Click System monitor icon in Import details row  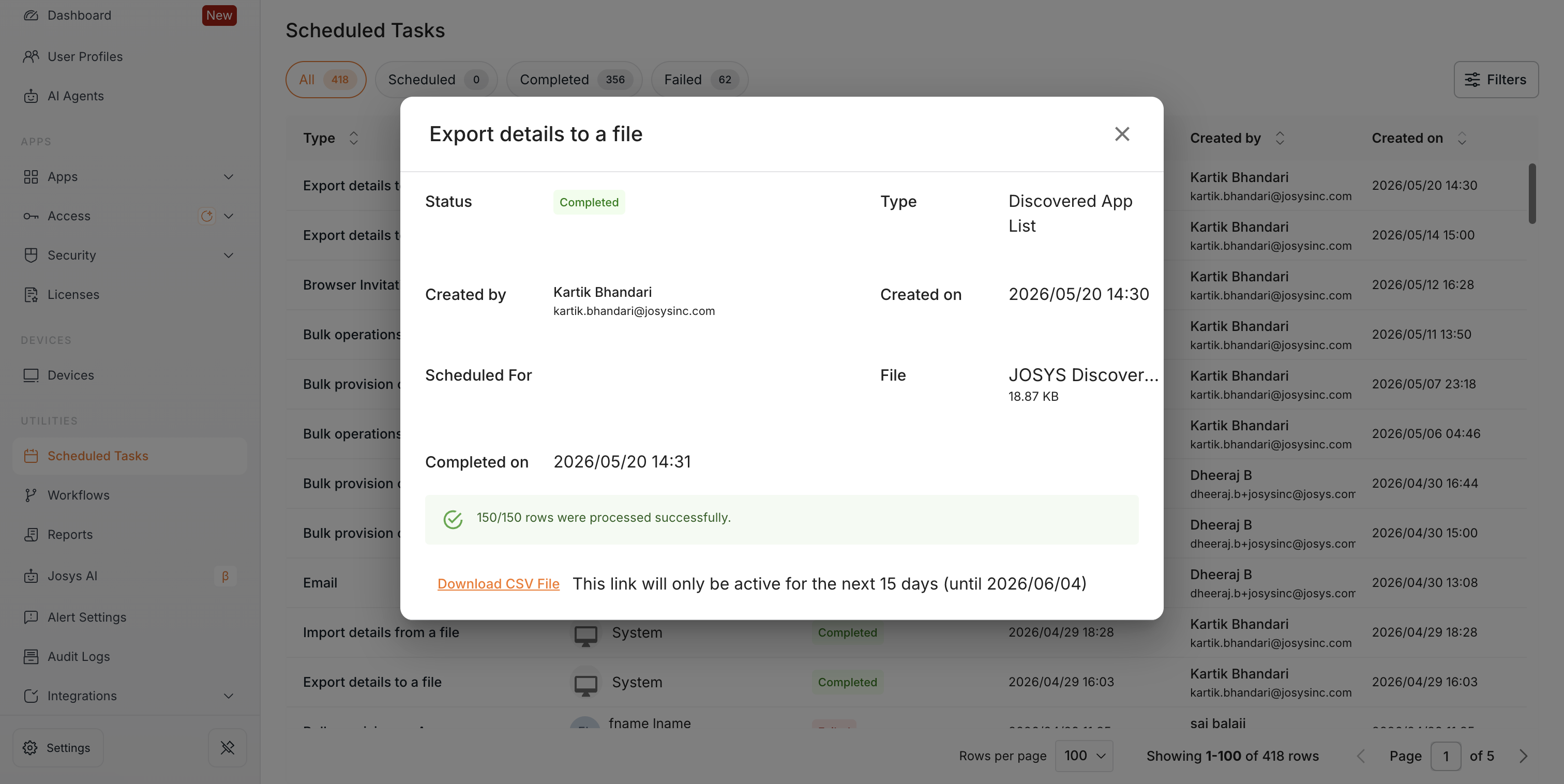point(585,636)
